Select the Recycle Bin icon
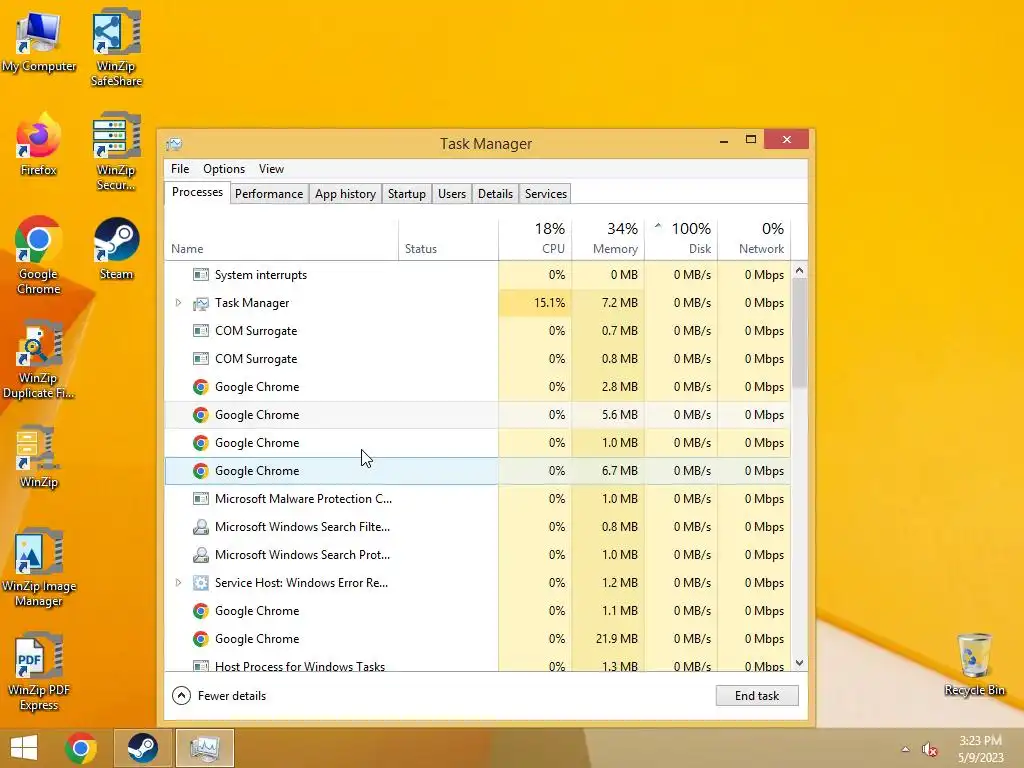The width and height of the screenshot is (1024, 768). (974, 664)
